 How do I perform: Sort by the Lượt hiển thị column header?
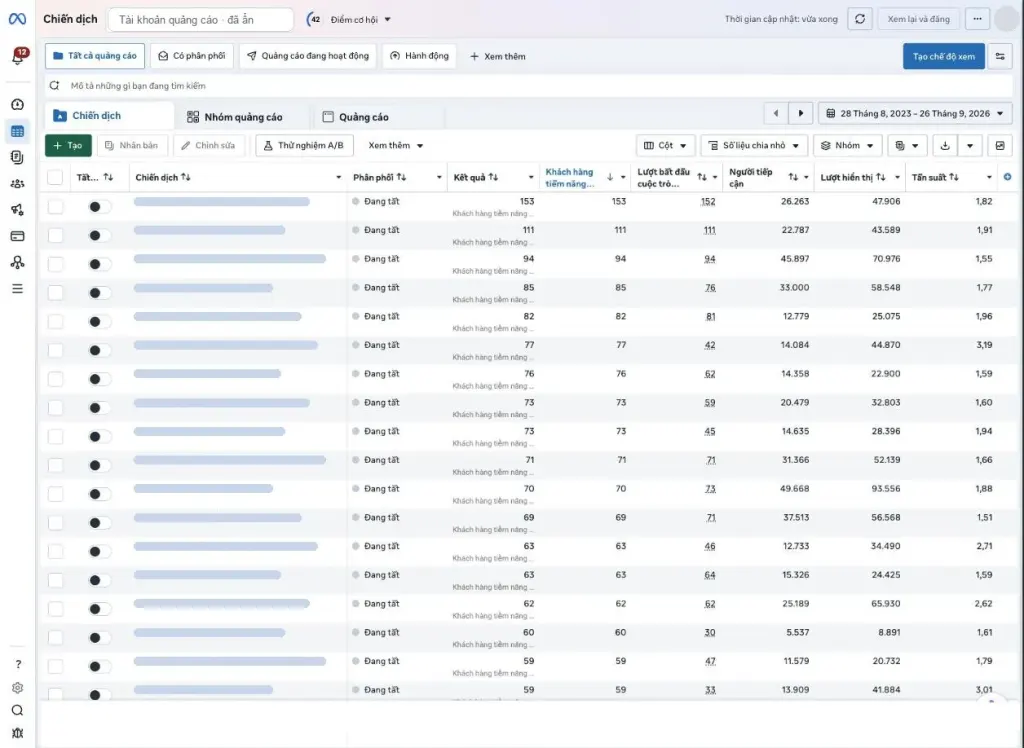click(853, 177)
